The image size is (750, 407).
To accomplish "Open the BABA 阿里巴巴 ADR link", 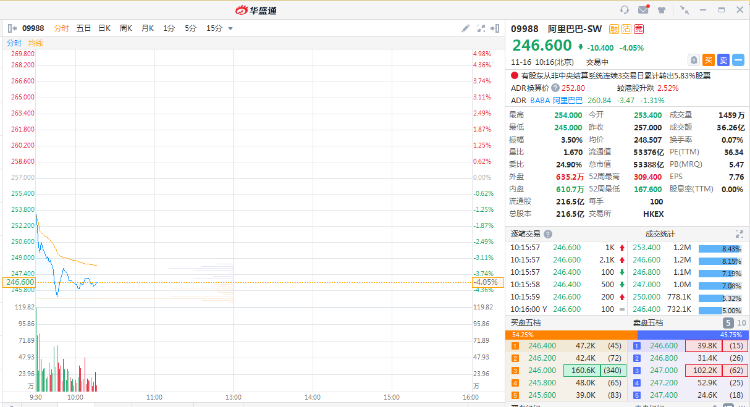I will click(556, 100).
